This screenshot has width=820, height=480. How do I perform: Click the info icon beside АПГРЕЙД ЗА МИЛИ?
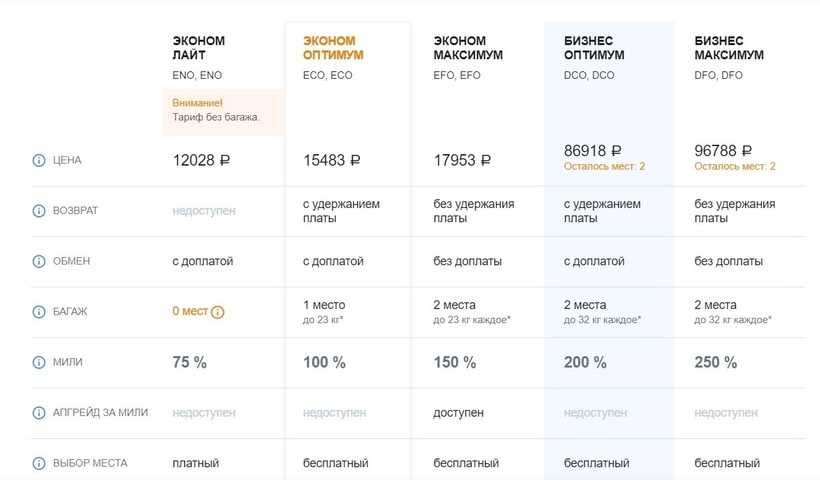(39, 412)
